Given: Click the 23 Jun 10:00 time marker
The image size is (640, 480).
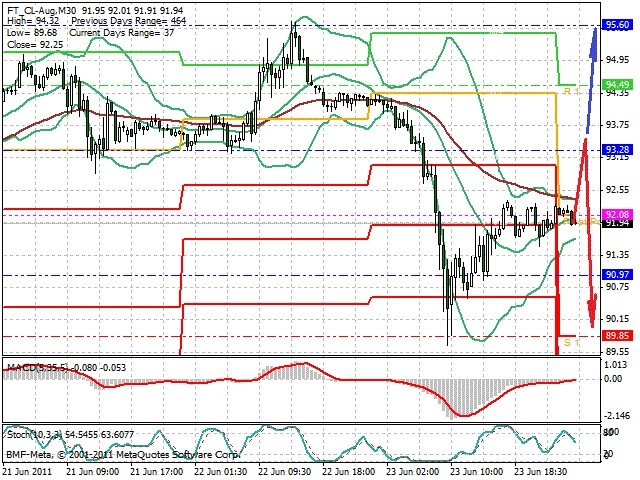Looking at the screenshot, I should (x=476, y=471).
